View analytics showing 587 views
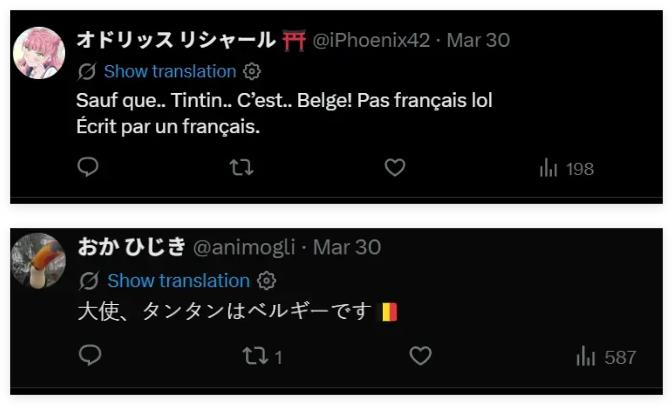The image size is (672, 409). click(606, 356)
